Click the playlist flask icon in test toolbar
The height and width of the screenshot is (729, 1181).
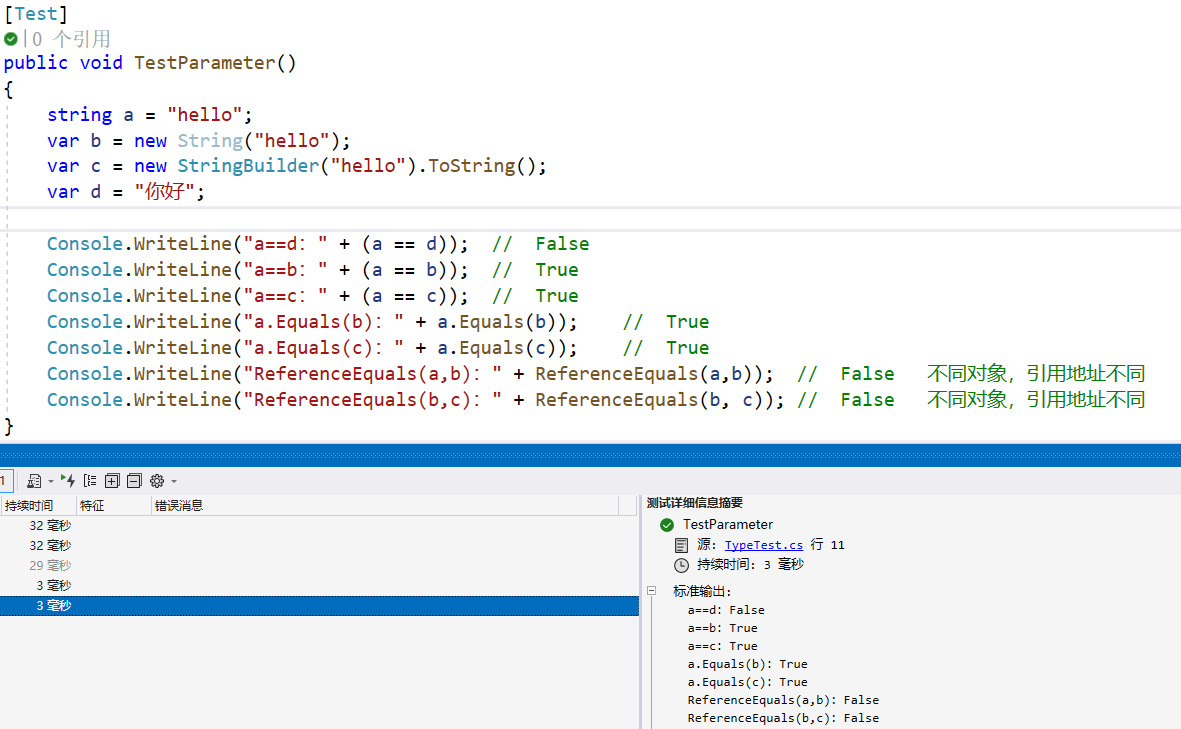tap(34, 481)
